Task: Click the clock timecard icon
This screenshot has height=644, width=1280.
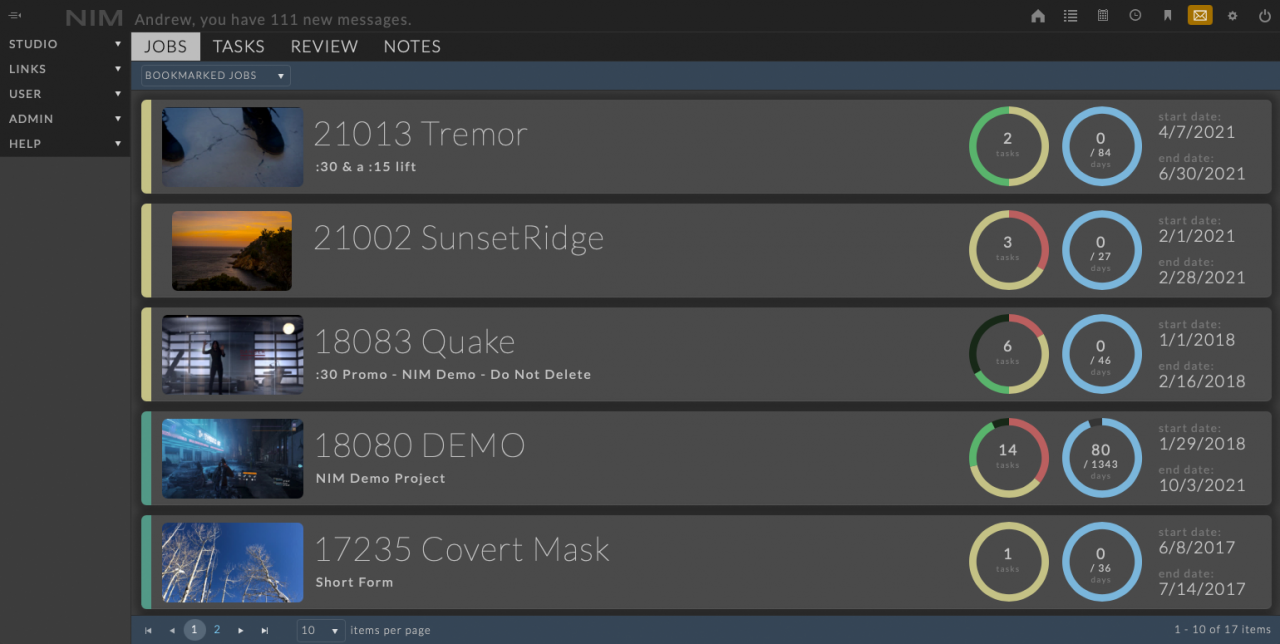Action: pyautogui.click(x=1135, y=16)
